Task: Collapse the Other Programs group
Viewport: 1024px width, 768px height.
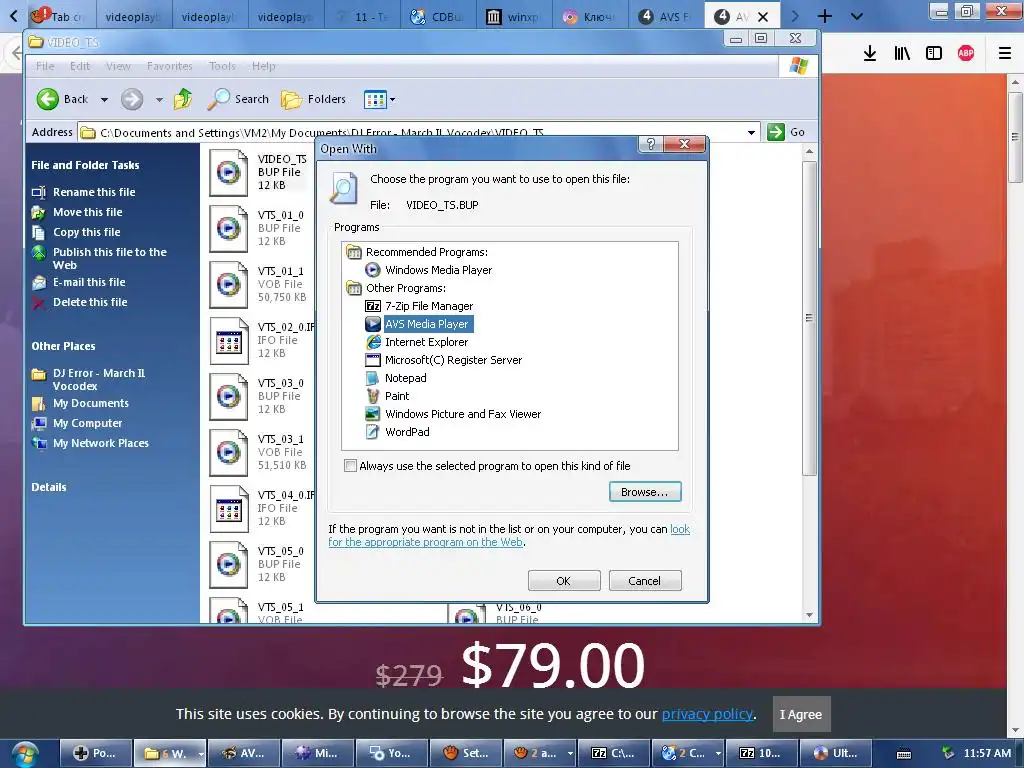Action: click(x=353, y=288)
